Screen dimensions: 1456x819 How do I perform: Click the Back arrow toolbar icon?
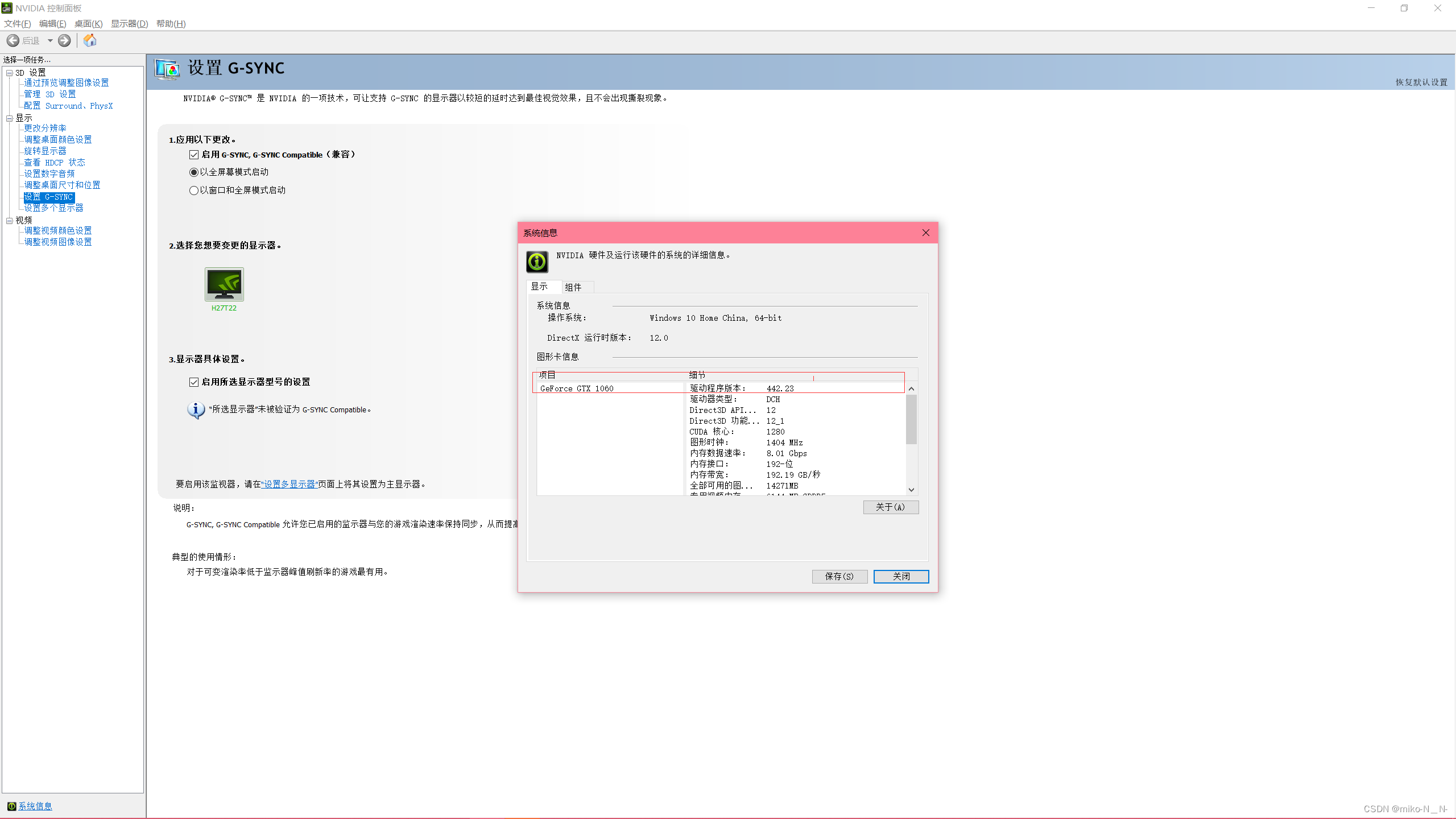(13, 40)
